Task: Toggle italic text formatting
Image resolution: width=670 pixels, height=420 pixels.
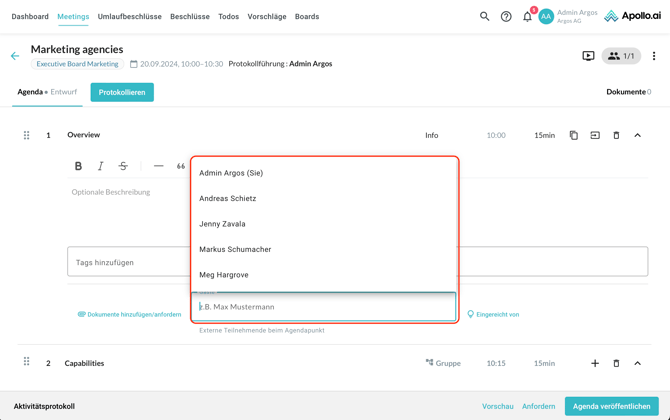Action: (x=100, y=166)
